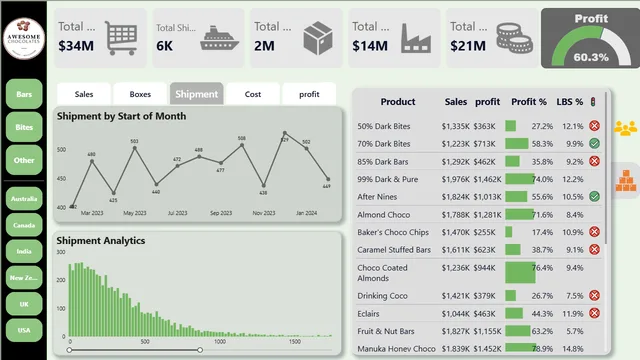Sort by the Profit % column header
This screenshot has width=640, height=360.
pyautogui.click(x=529, y=102)
